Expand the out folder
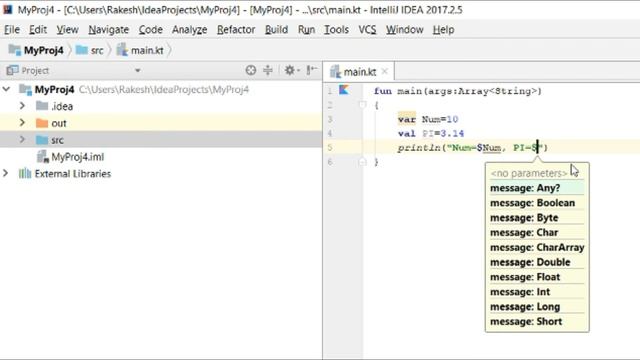The height and width of the screenshot is (360, 640). tap(22, 123)
